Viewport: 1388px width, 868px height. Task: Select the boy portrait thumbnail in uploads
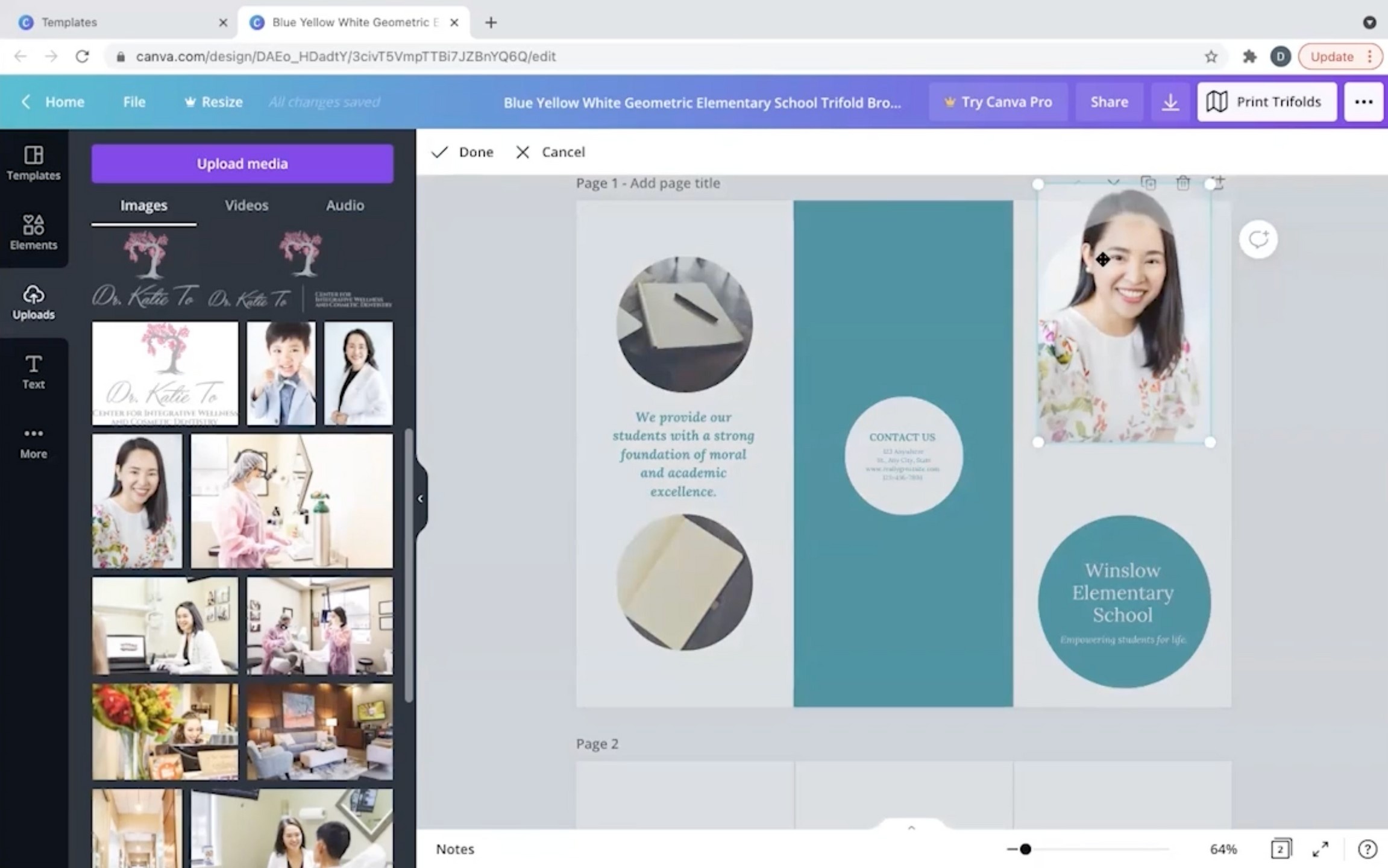pos(281,373)
